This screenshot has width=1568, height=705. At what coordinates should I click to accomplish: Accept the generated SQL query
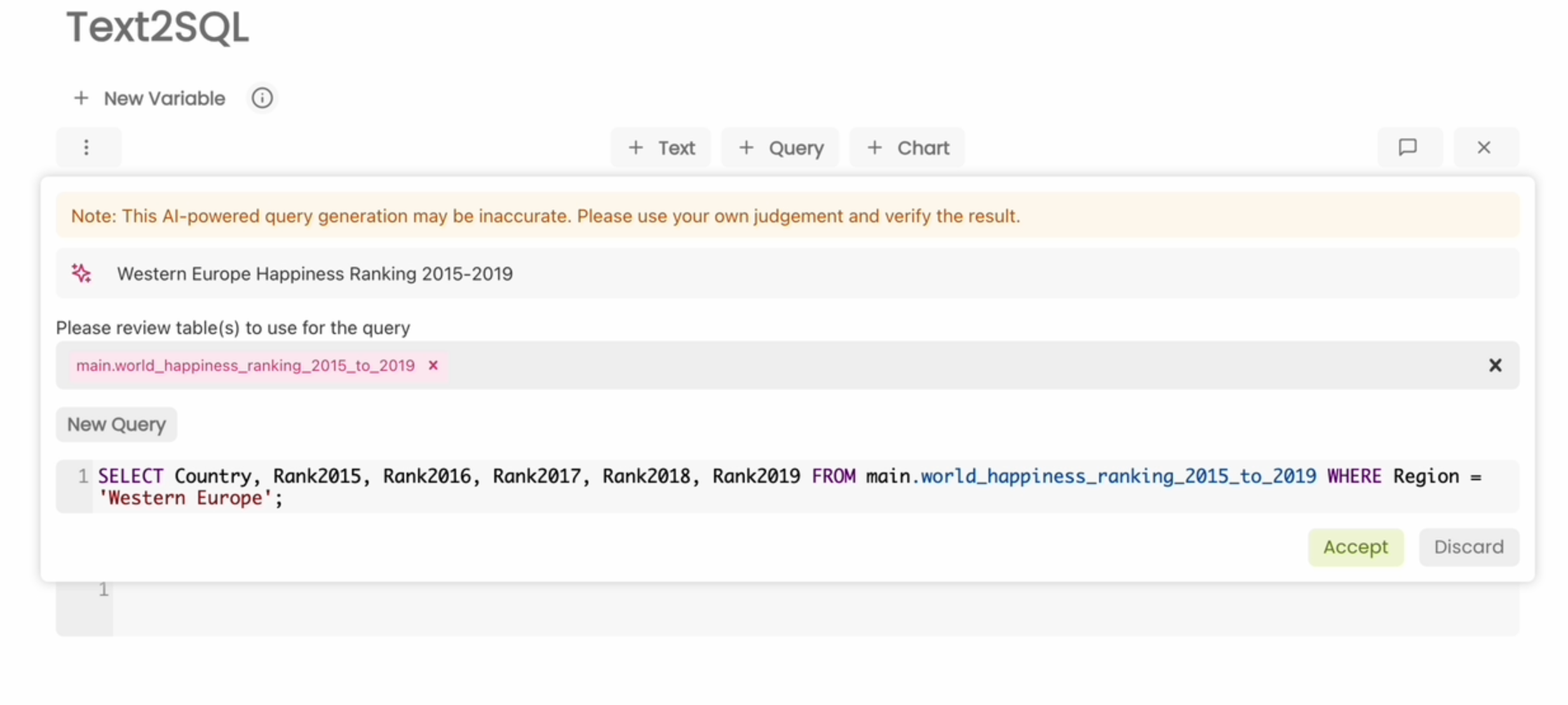pyautogui.click(x=1355, y=547)
